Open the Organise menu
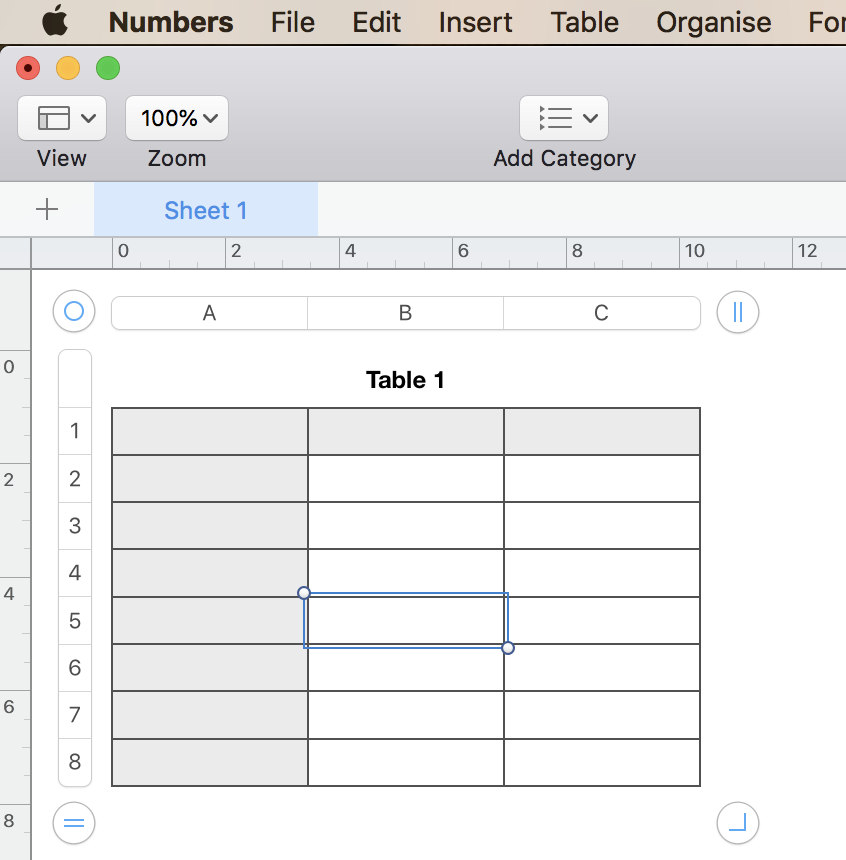The width and height of the screenshot is (846, 860). 713,22
